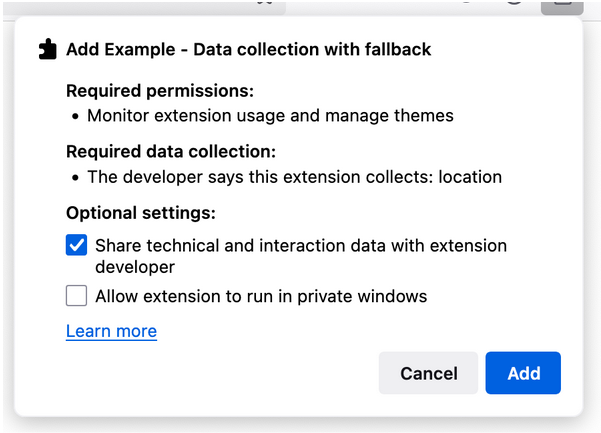Click the highlighted toolbar button above the dialog
Viewport: 601px width, 433px height.
(561, 4)
